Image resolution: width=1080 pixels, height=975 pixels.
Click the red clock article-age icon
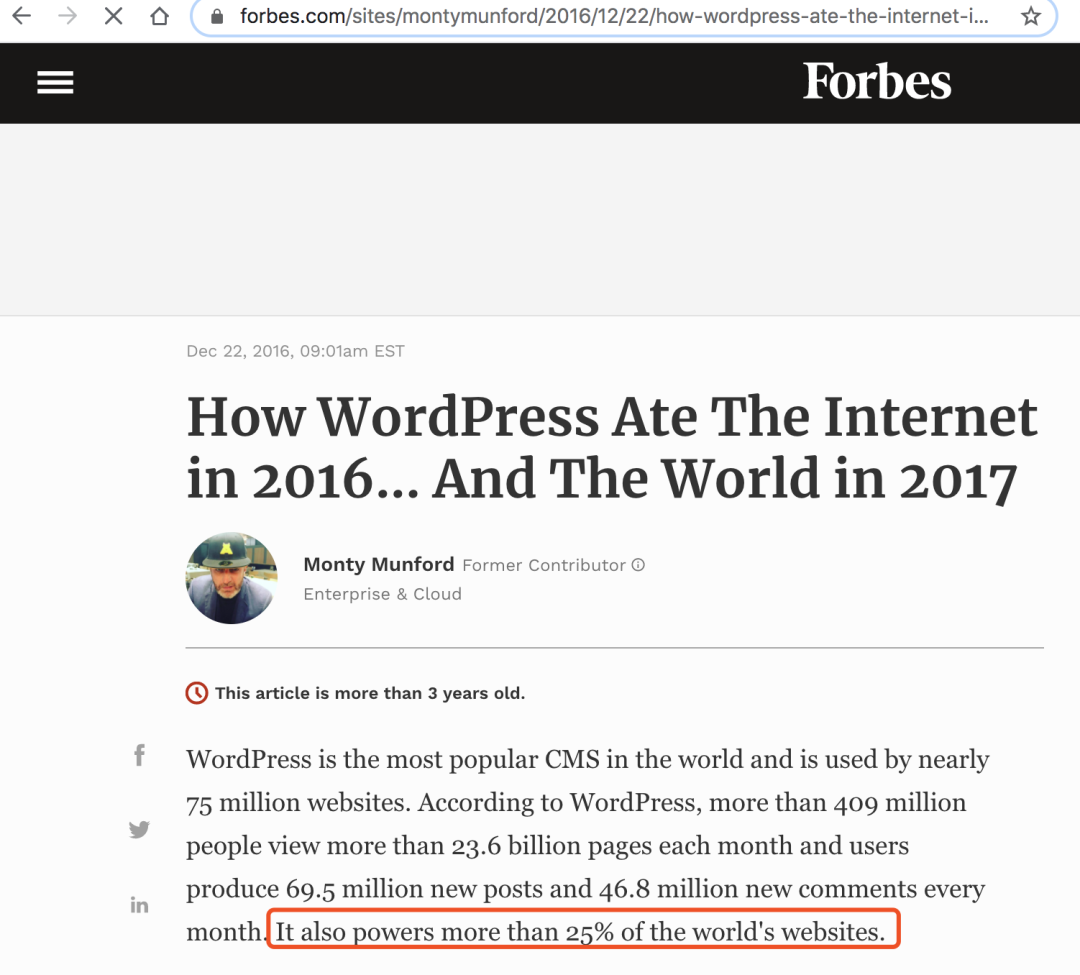tap(197, 693)
